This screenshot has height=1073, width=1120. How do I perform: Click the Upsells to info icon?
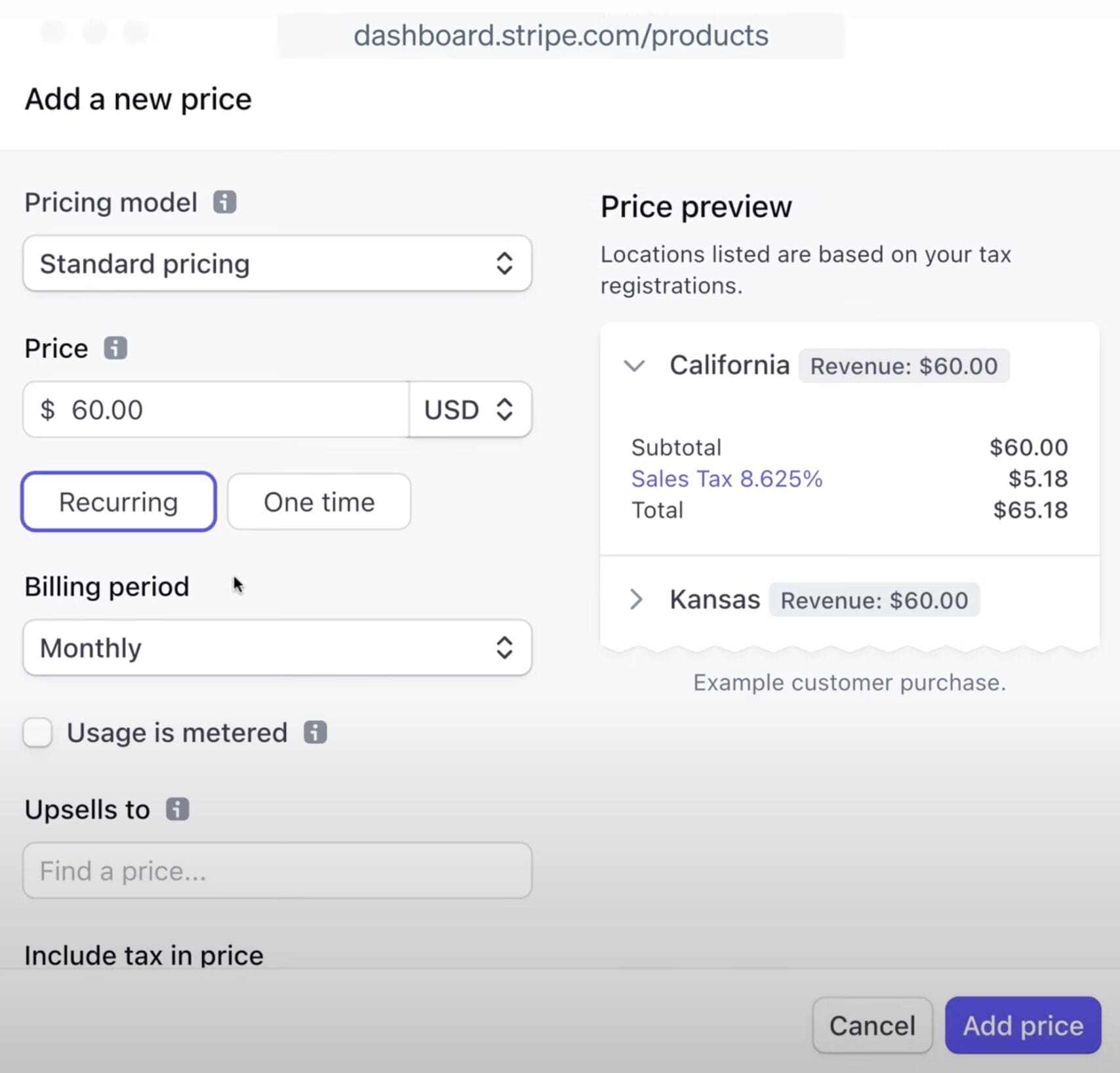pyautogui.click(x=176, y=809)
